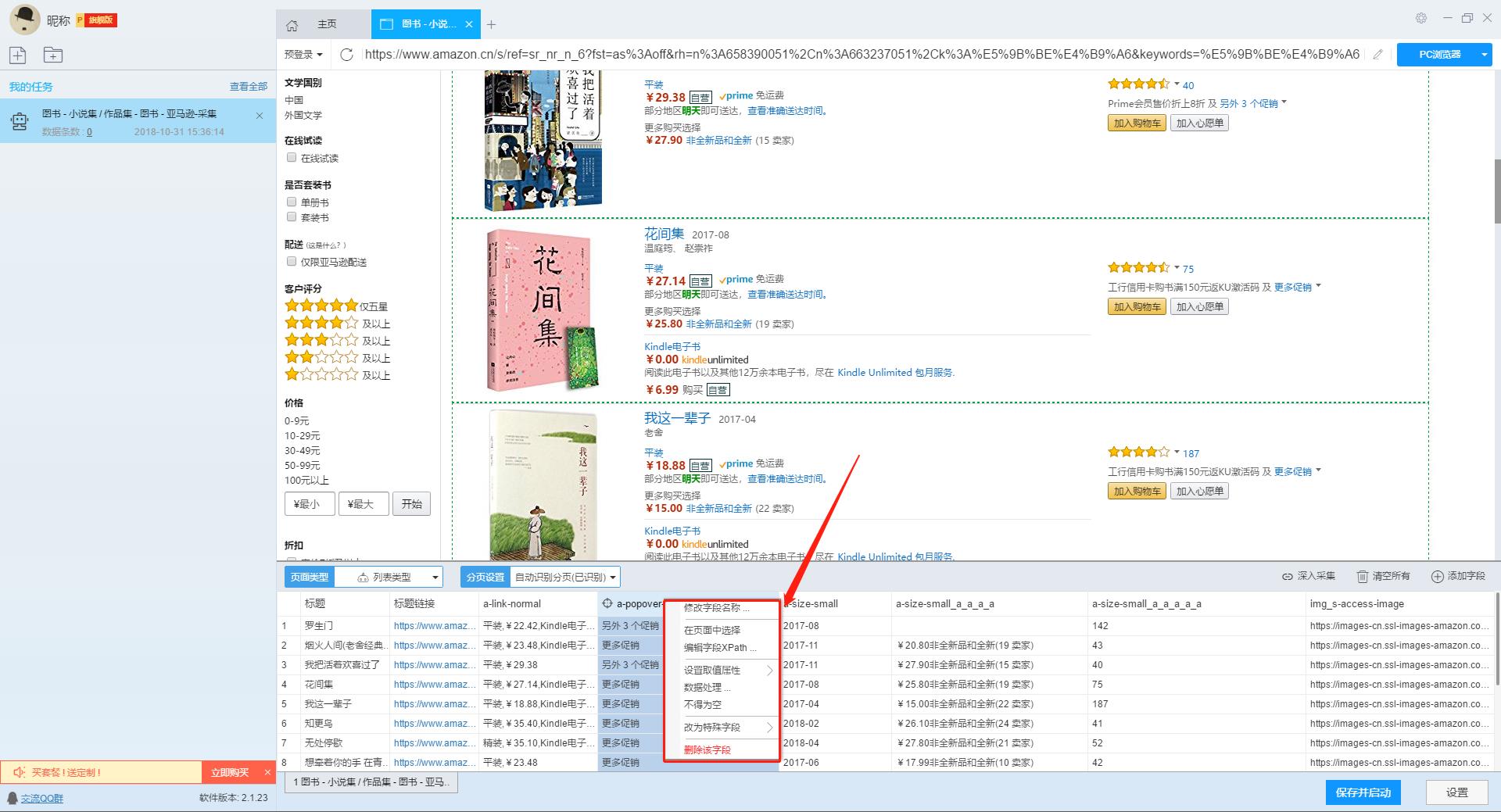Click the 添加字段 plus icon
This screenshot has height=812, width=1501.
point(1437,576)
